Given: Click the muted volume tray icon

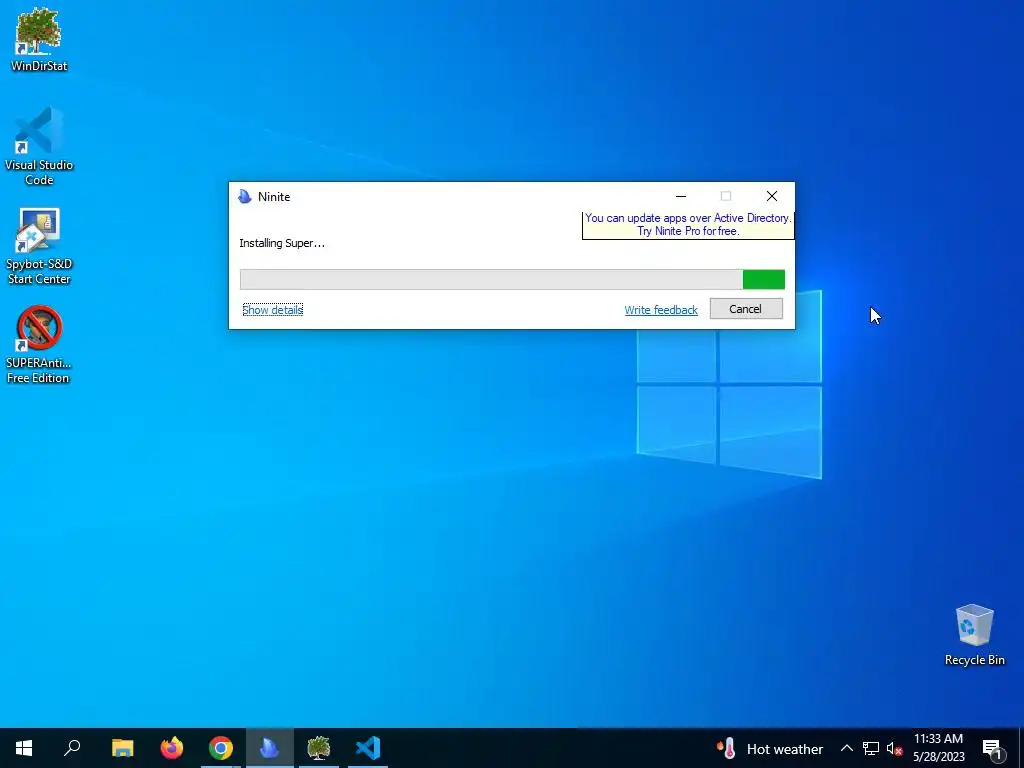Looking at the screenshot, I should pos(894,748).
